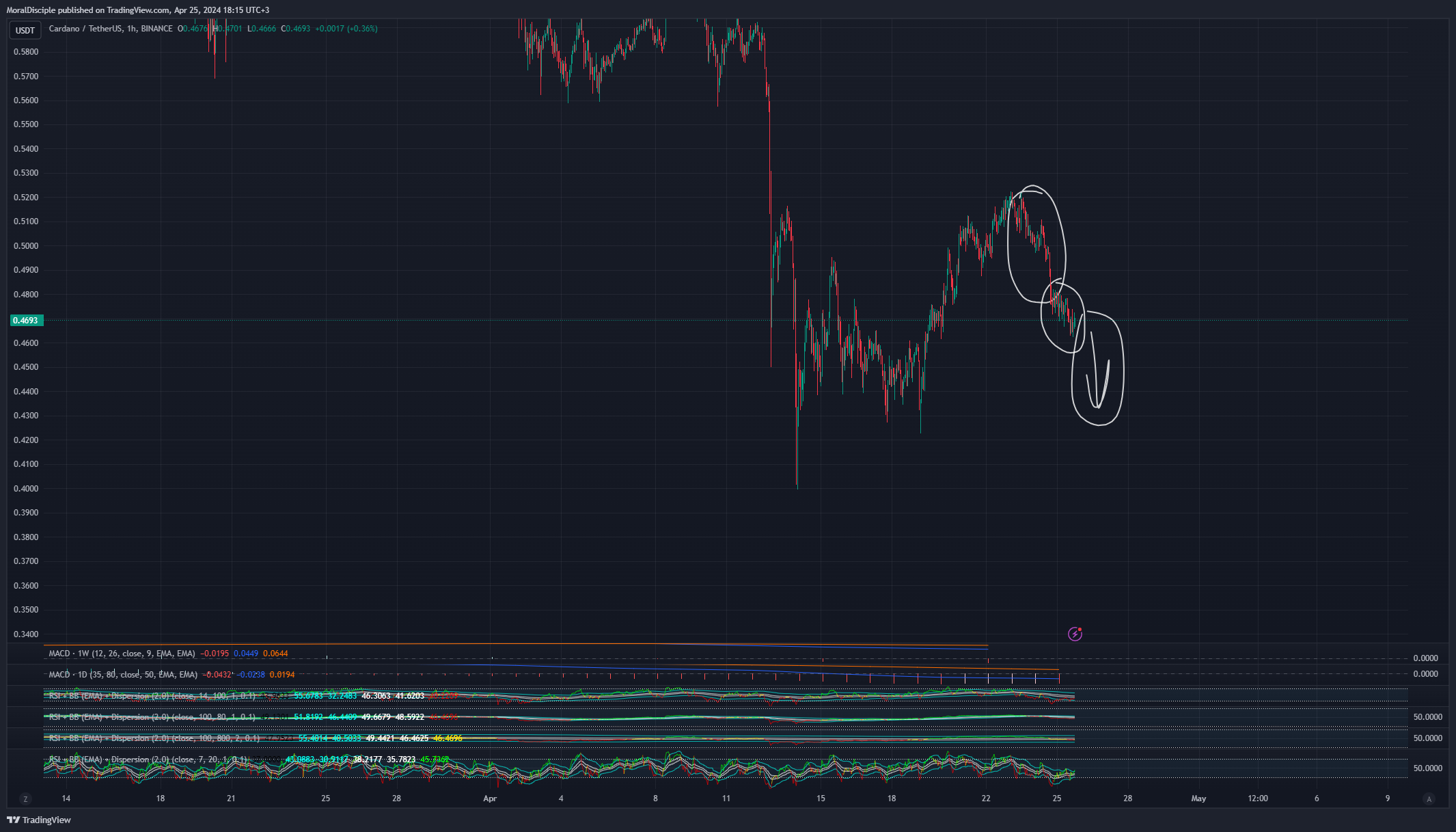Click the 50.0000 scale of RSI 7, 20 pane
This screenshot has width=1456, height=832.
pyautogui.click(x=1428, y=768)
